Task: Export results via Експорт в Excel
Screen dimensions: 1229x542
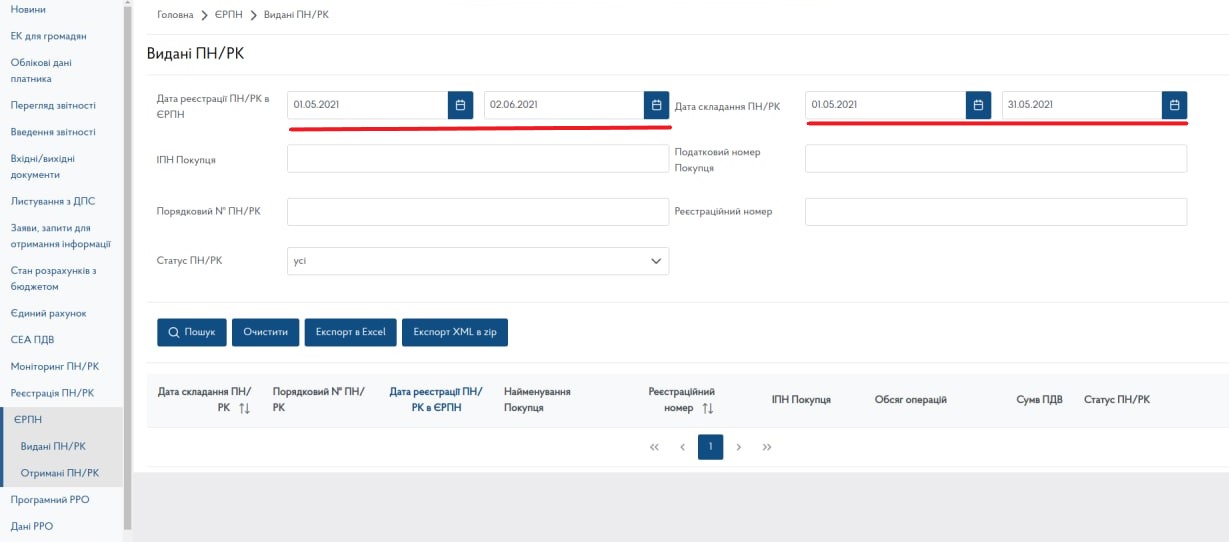Action: 351,332
